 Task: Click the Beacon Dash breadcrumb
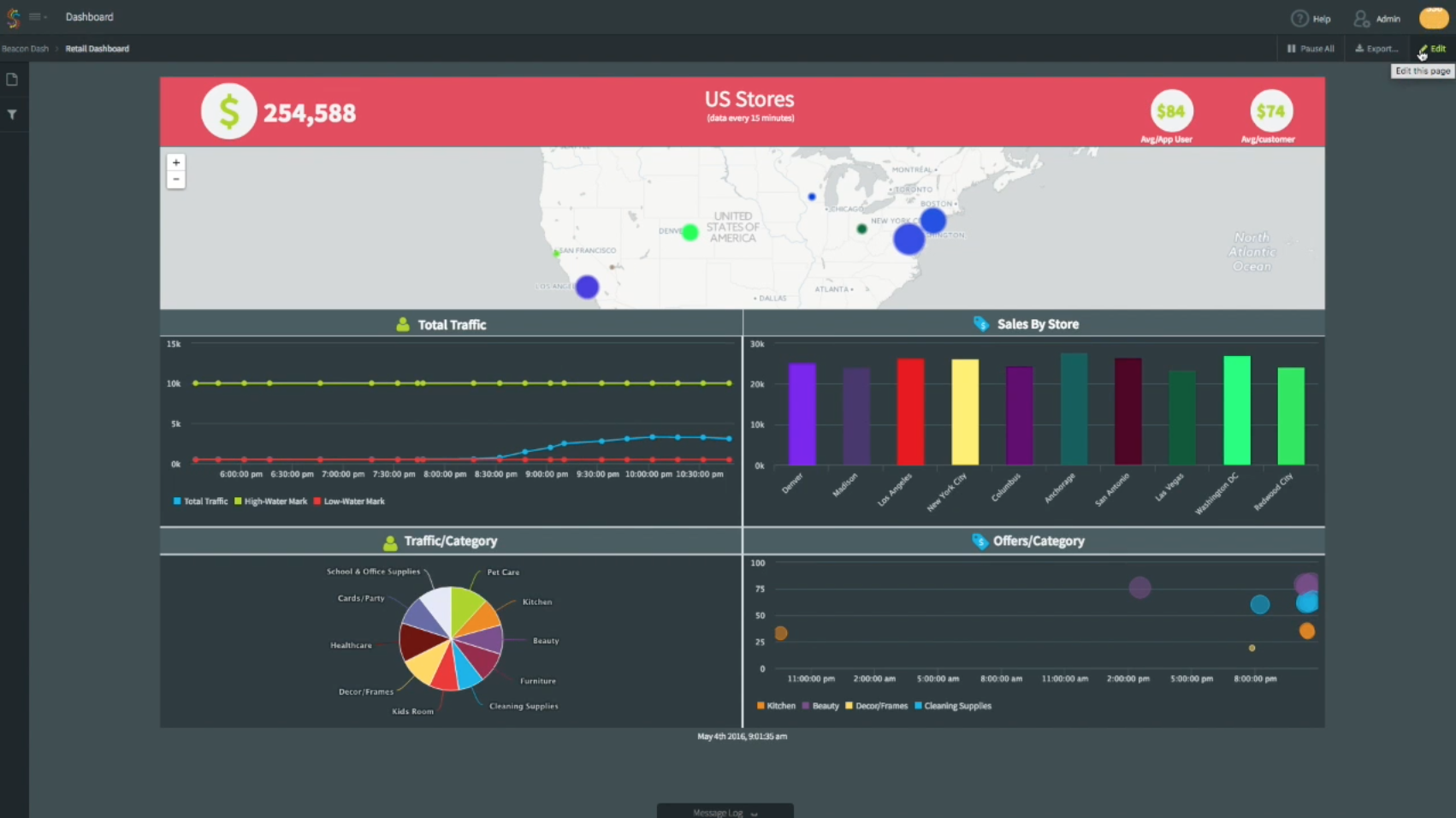26,49
